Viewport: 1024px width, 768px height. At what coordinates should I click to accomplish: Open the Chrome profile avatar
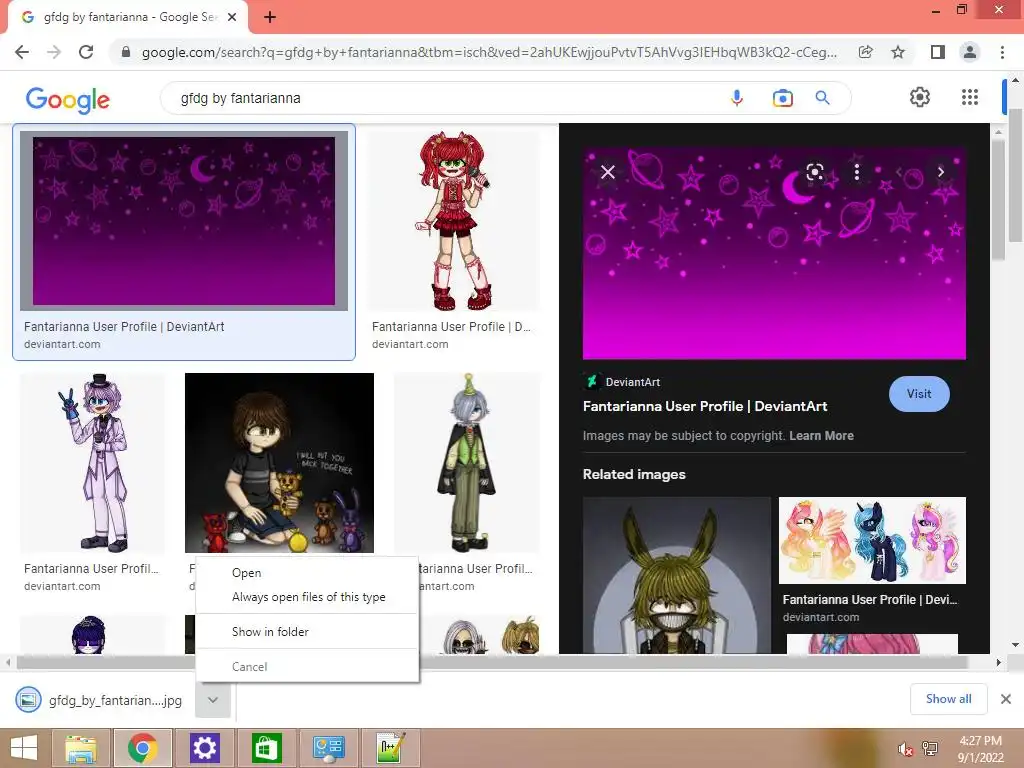point(970,52)
